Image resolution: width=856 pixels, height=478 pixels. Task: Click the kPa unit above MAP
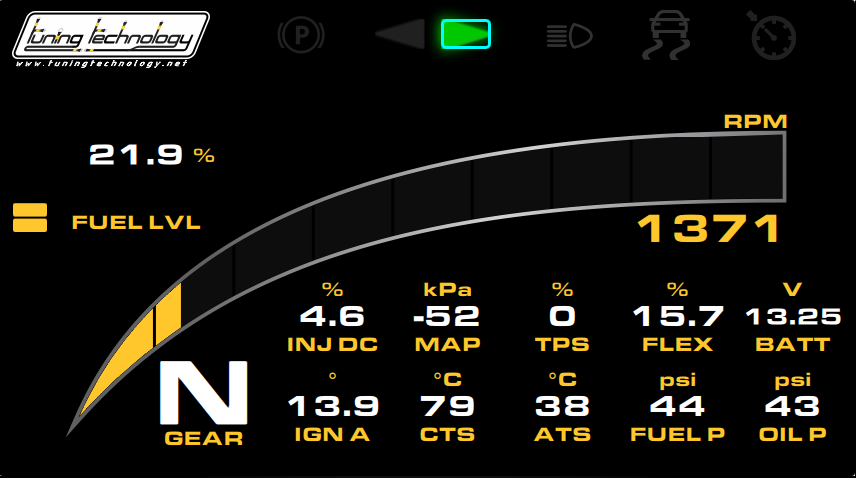[x=448, y=289]
